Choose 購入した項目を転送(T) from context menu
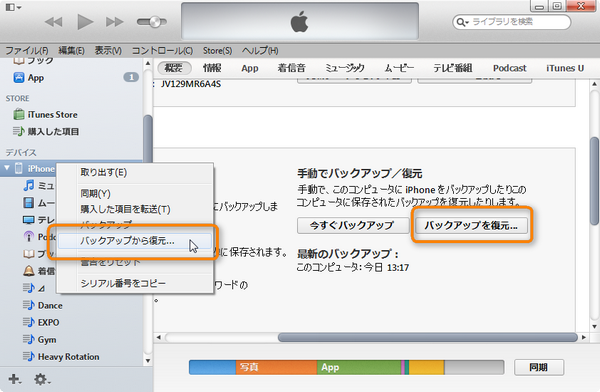600x392 pixels. tap(135, 209)
